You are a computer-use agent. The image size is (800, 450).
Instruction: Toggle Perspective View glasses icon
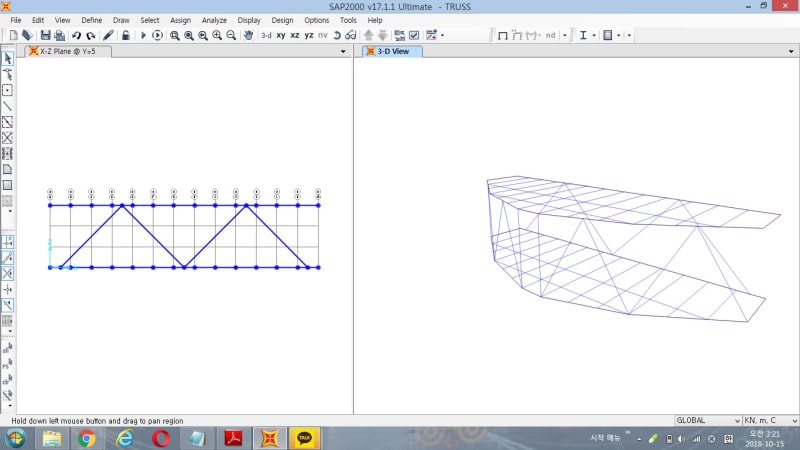point(351,35)
